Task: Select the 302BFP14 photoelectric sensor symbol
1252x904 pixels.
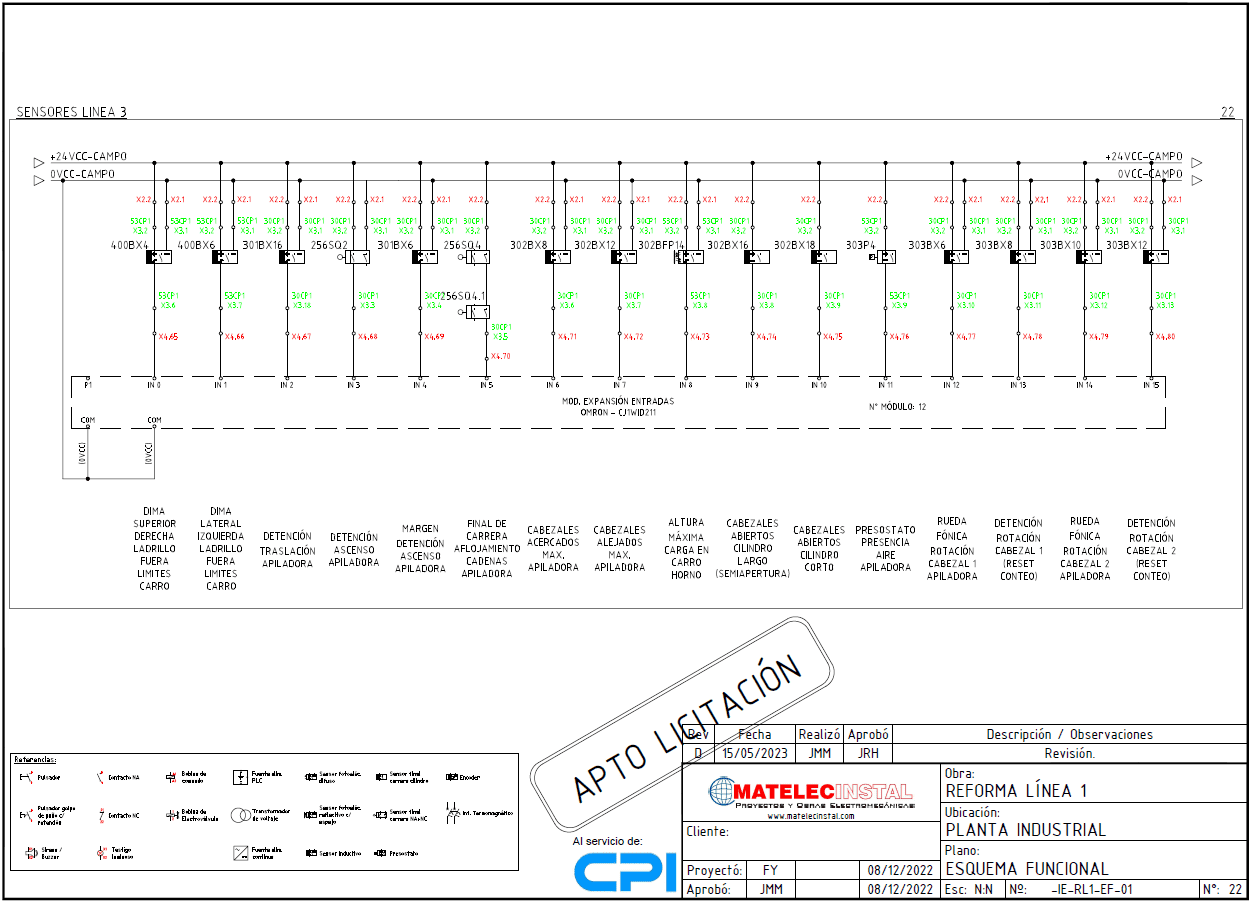Action: click(x=688, y=257)
